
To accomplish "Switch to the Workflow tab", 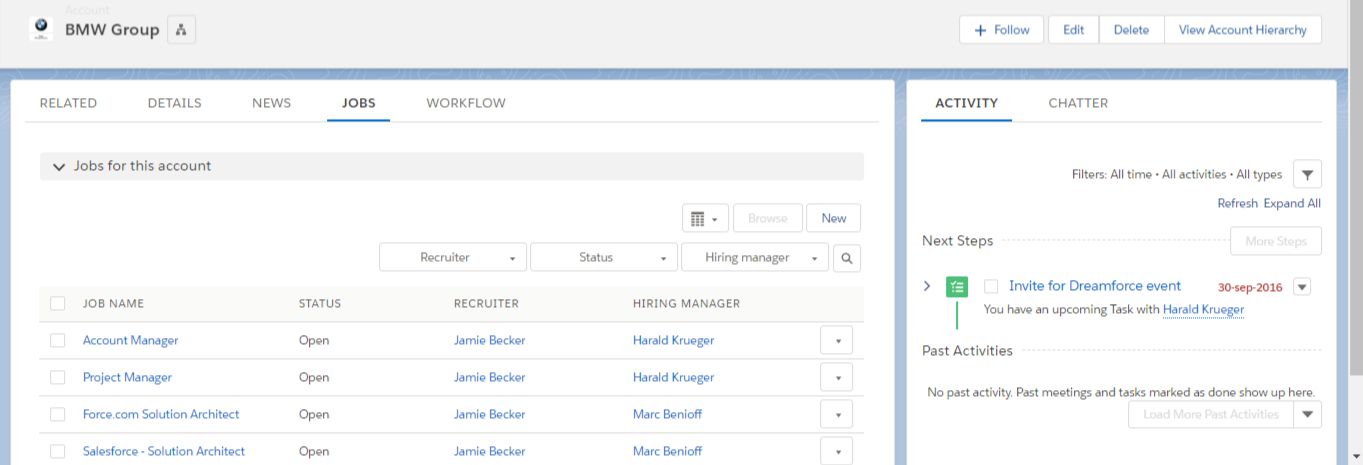I will click(x=466, y=103).
